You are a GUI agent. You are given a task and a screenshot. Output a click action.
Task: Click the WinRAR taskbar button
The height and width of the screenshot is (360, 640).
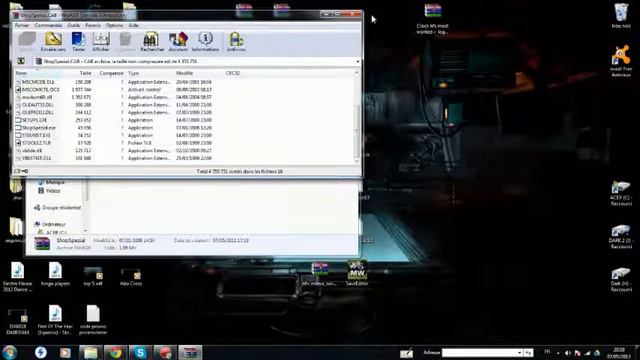coord(190,352)
